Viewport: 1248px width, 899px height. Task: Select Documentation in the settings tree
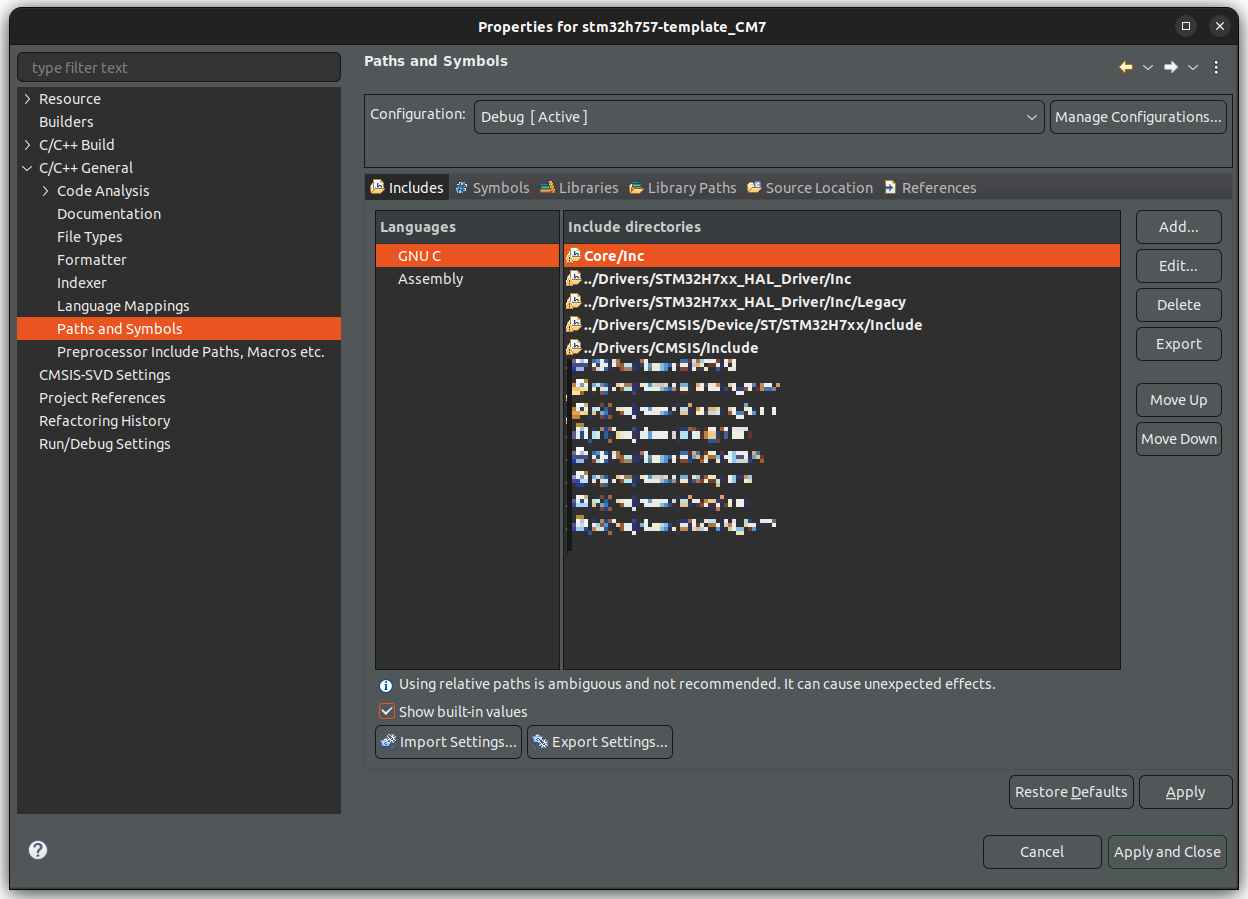pyautogui.click(x=109, y=214)
